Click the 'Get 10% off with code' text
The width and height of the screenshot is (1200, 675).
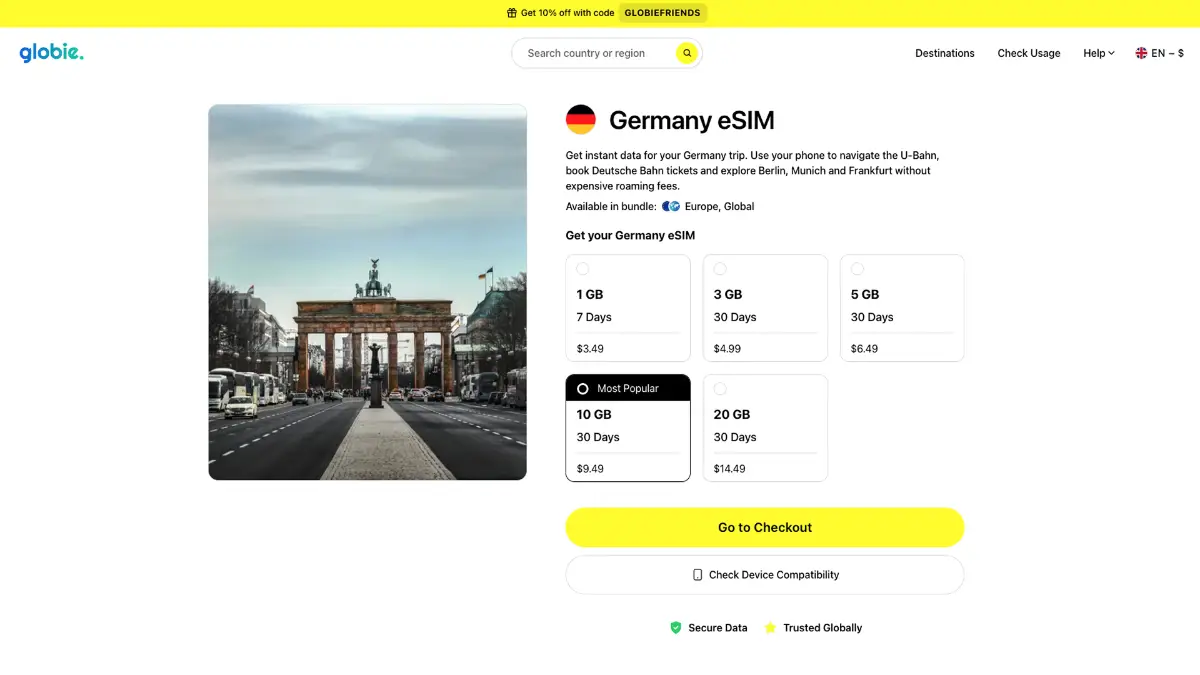click(x=567, y=13)
